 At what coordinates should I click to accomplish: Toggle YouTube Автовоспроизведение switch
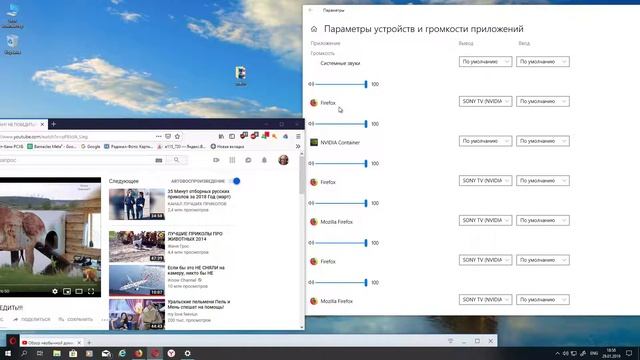pos(235,181)
